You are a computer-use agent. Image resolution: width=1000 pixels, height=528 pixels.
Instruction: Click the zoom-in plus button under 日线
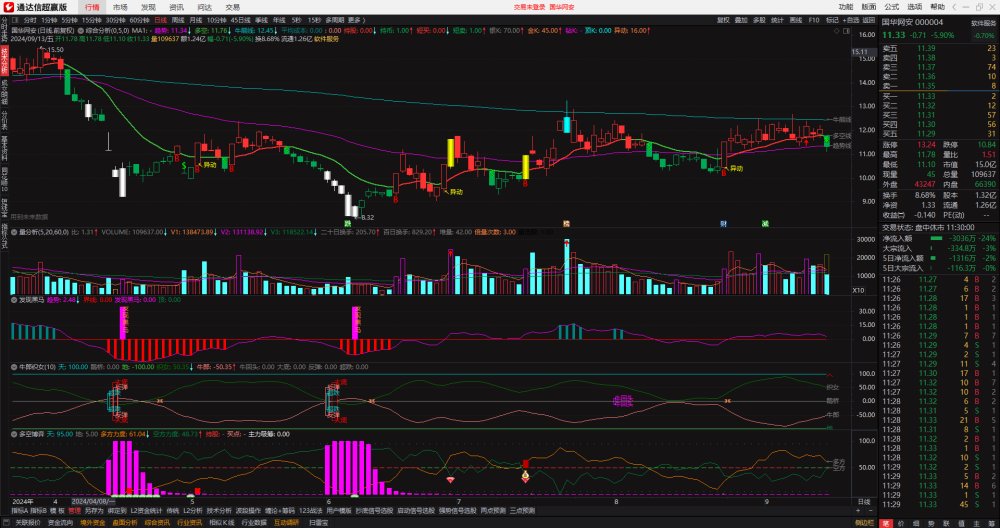(858, 510)
